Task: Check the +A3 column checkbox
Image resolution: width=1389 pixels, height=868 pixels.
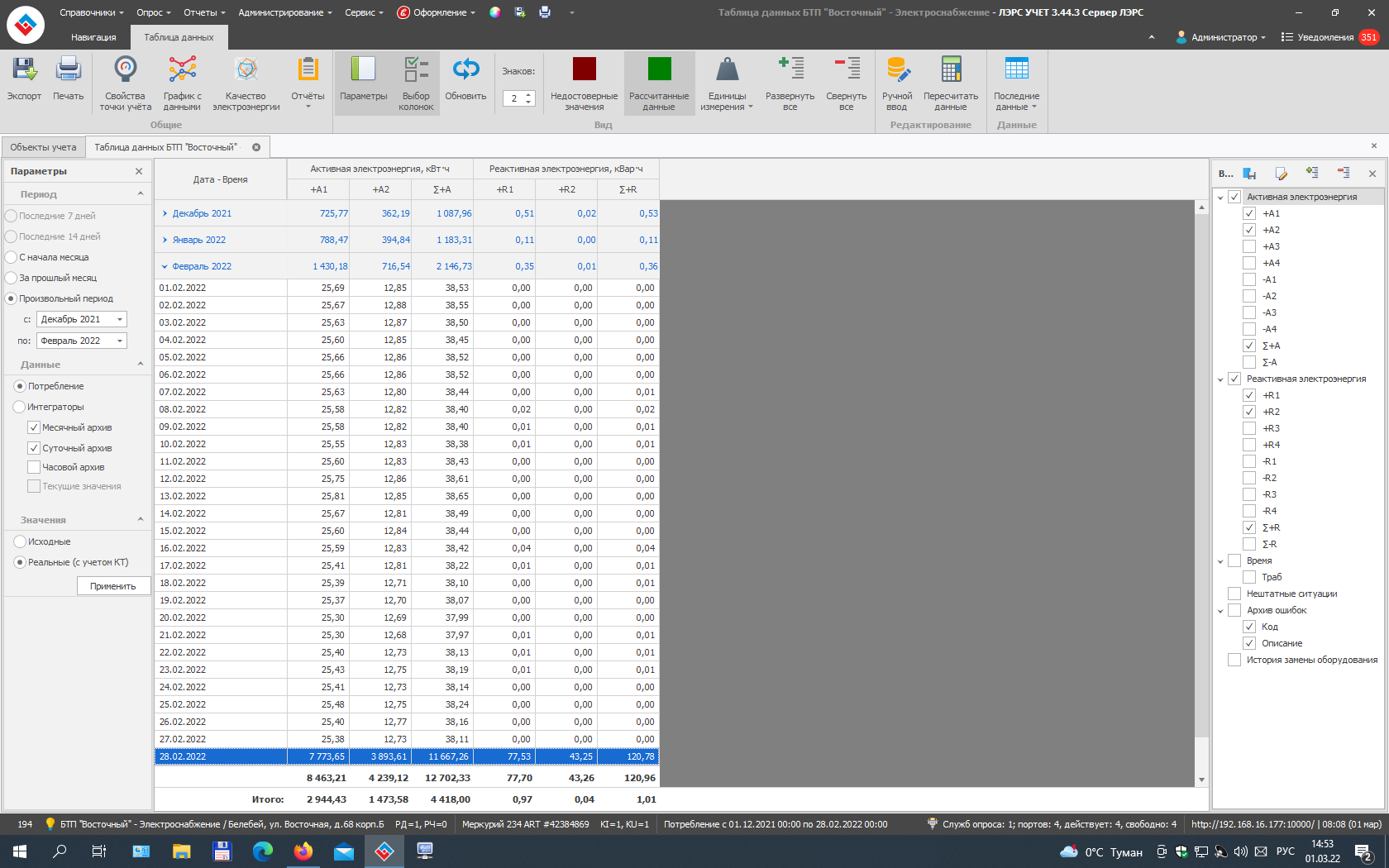Action: click(1249, 246)
